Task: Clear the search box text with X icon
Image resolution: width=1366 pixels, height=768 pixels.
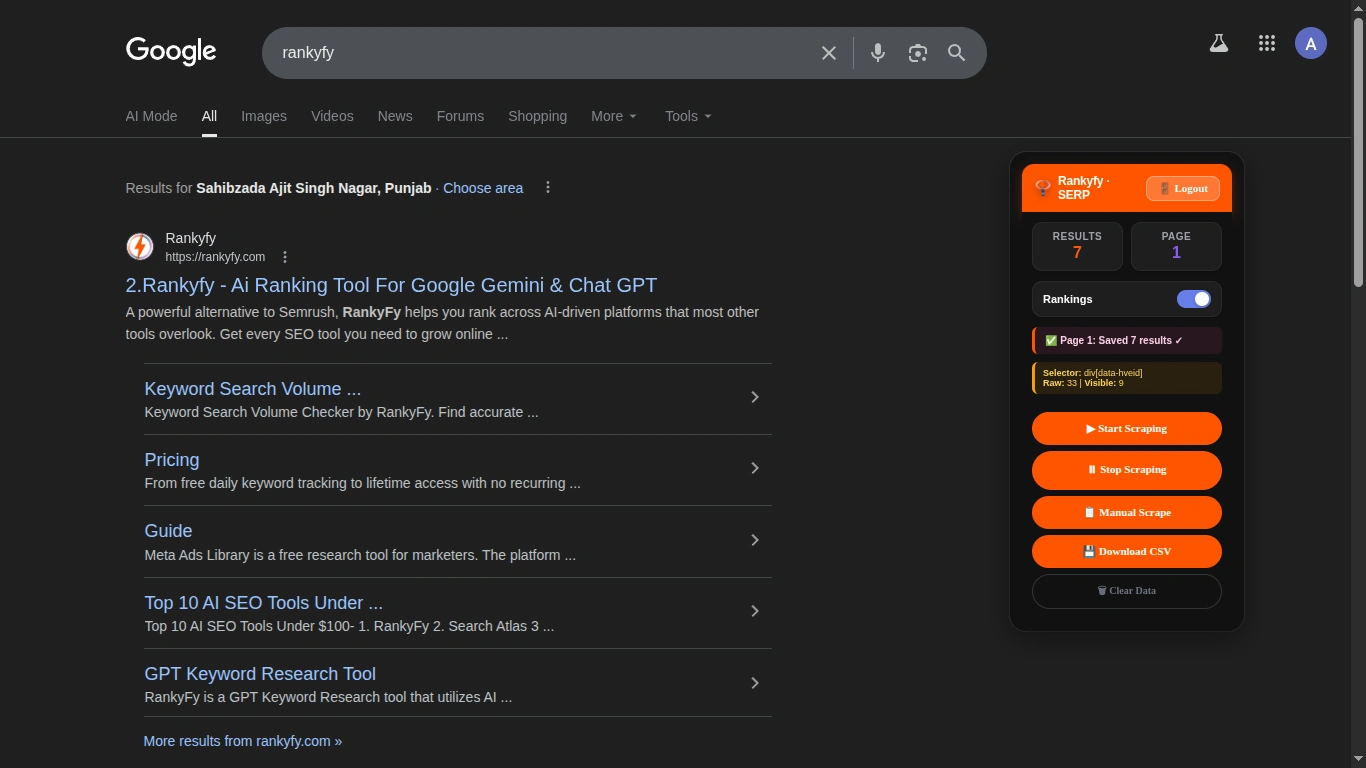Action: pos(828,53)
